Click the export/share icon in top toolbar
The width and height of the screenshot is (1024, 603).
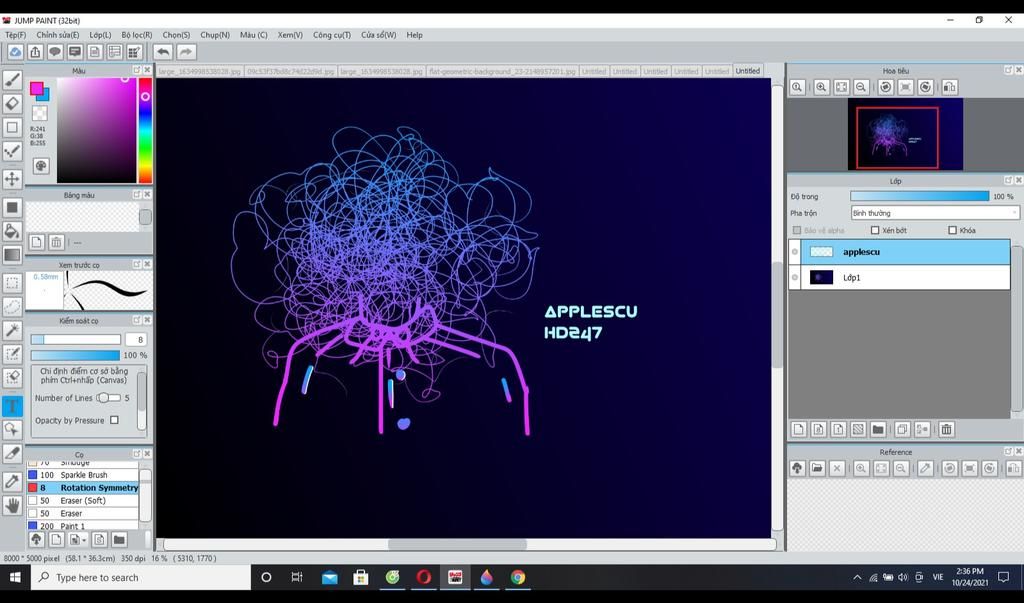35,52
